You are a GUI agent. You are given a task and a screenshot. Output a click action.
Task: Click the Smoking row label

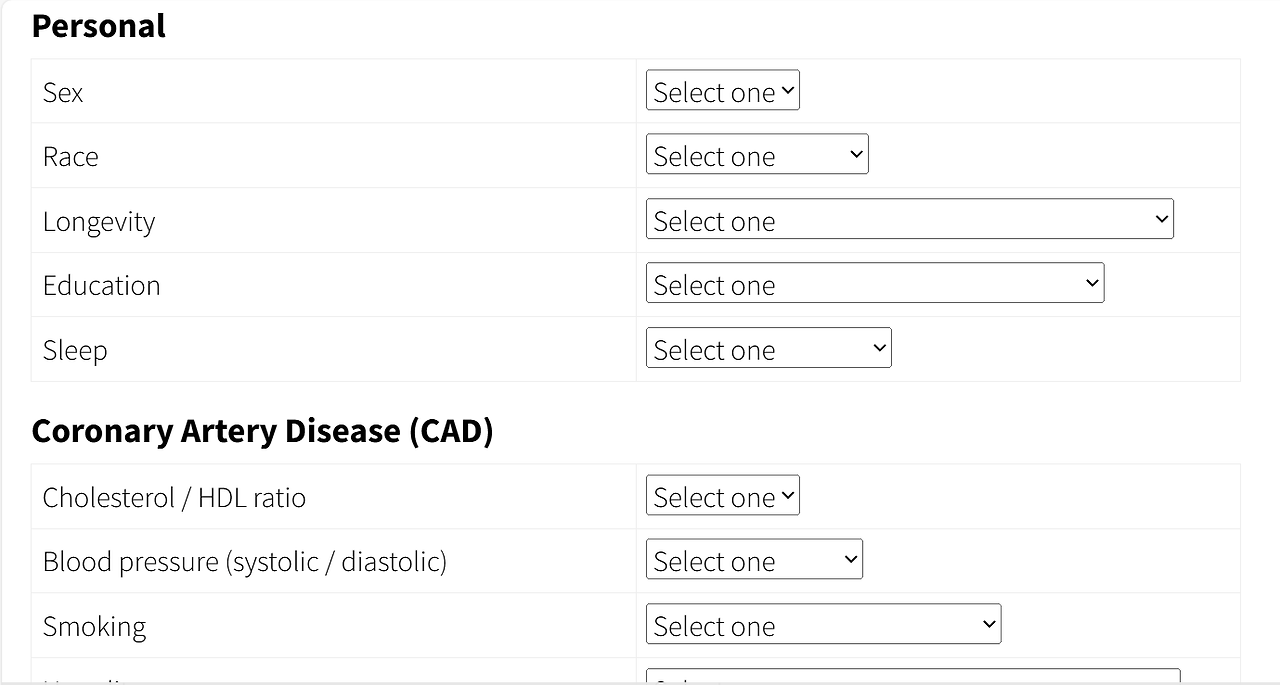coord(94,626)
